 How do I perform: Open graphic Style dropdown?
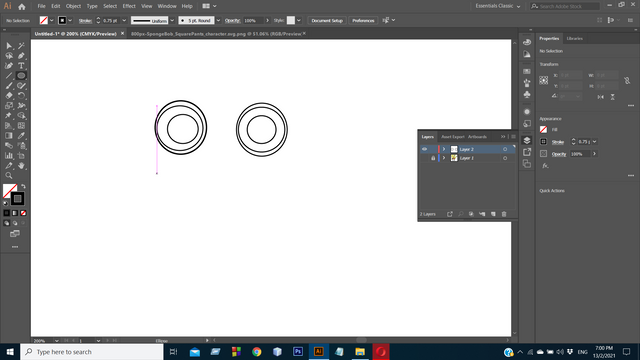pyautogui.click(x=299, y=20)
